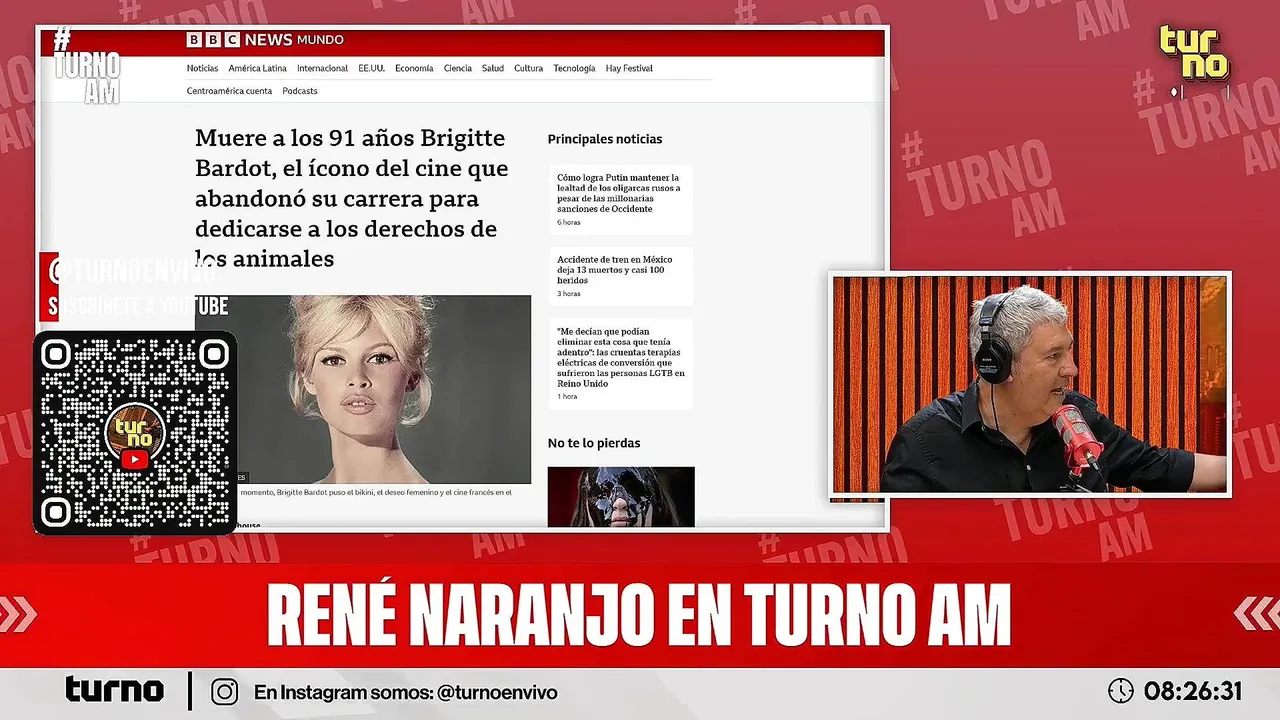The width and height of the screenshot is (1280, 720).
Task: Open the Salud section
Action: (x=492, y=68)
